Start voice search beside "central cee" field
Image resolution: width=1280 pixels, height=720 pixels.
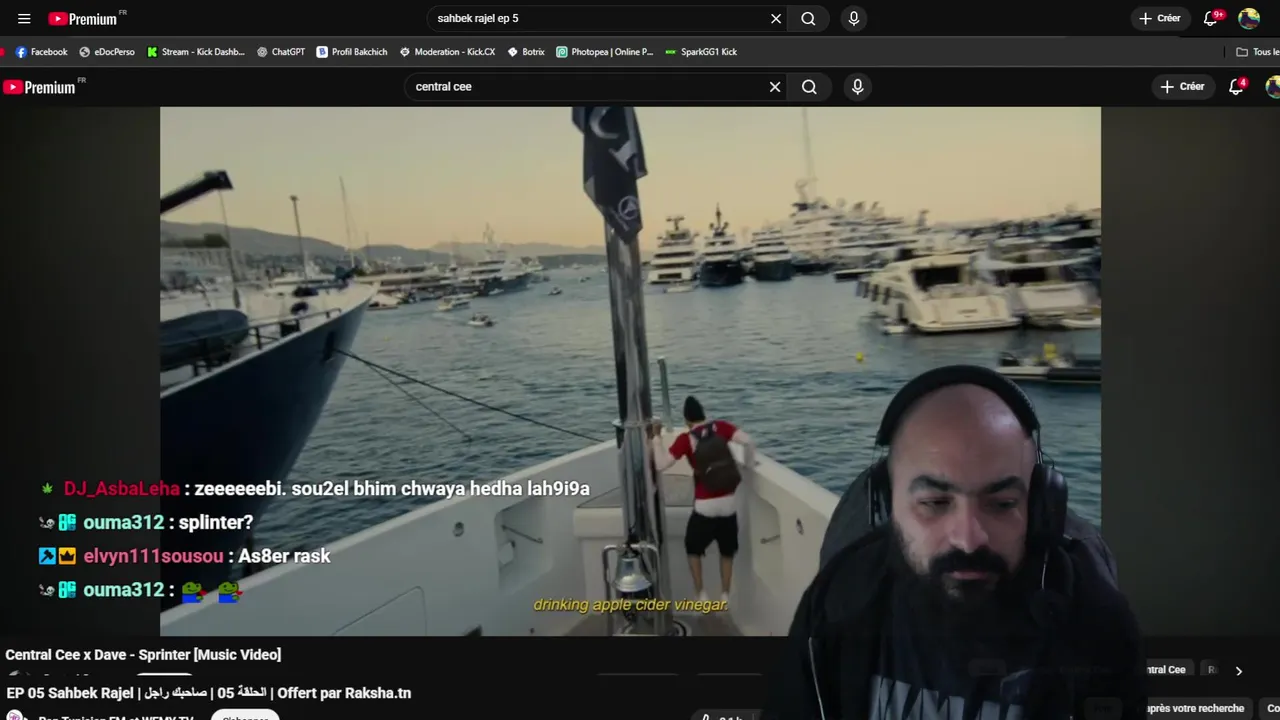point(857,87)
